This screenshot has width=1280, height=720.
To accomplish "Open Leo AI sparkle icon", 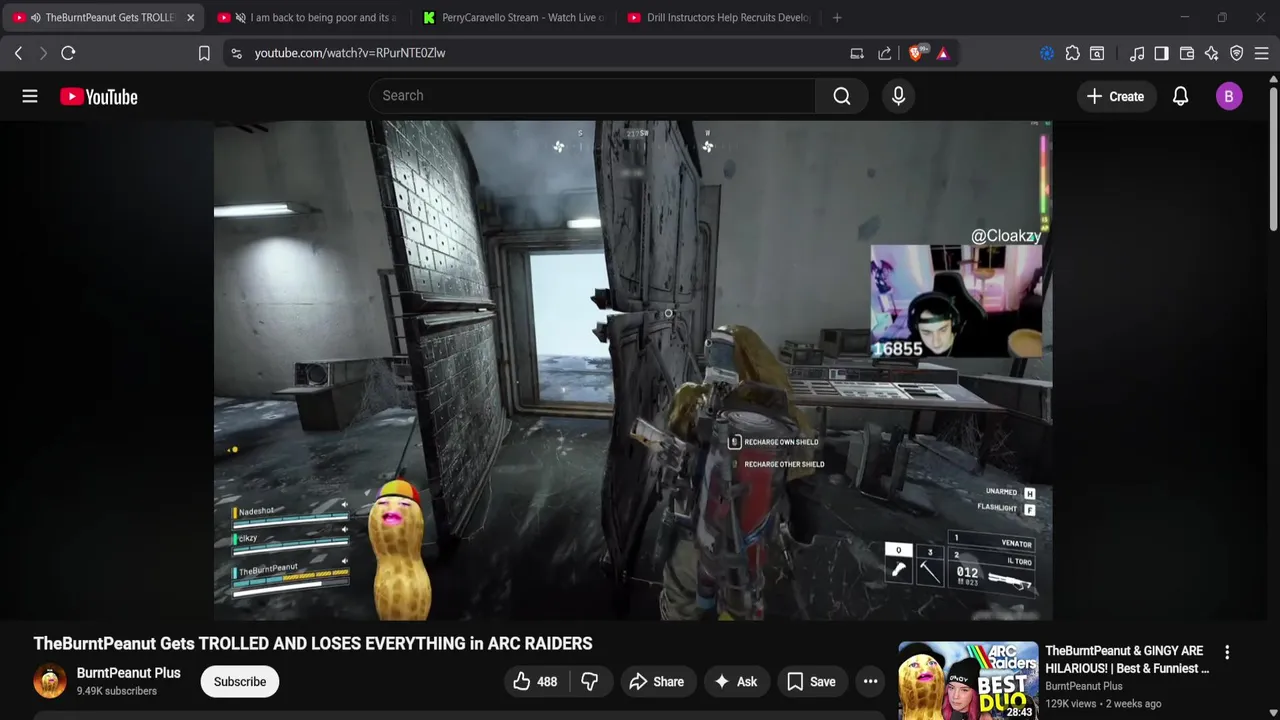I will (x=1212, y=53).
